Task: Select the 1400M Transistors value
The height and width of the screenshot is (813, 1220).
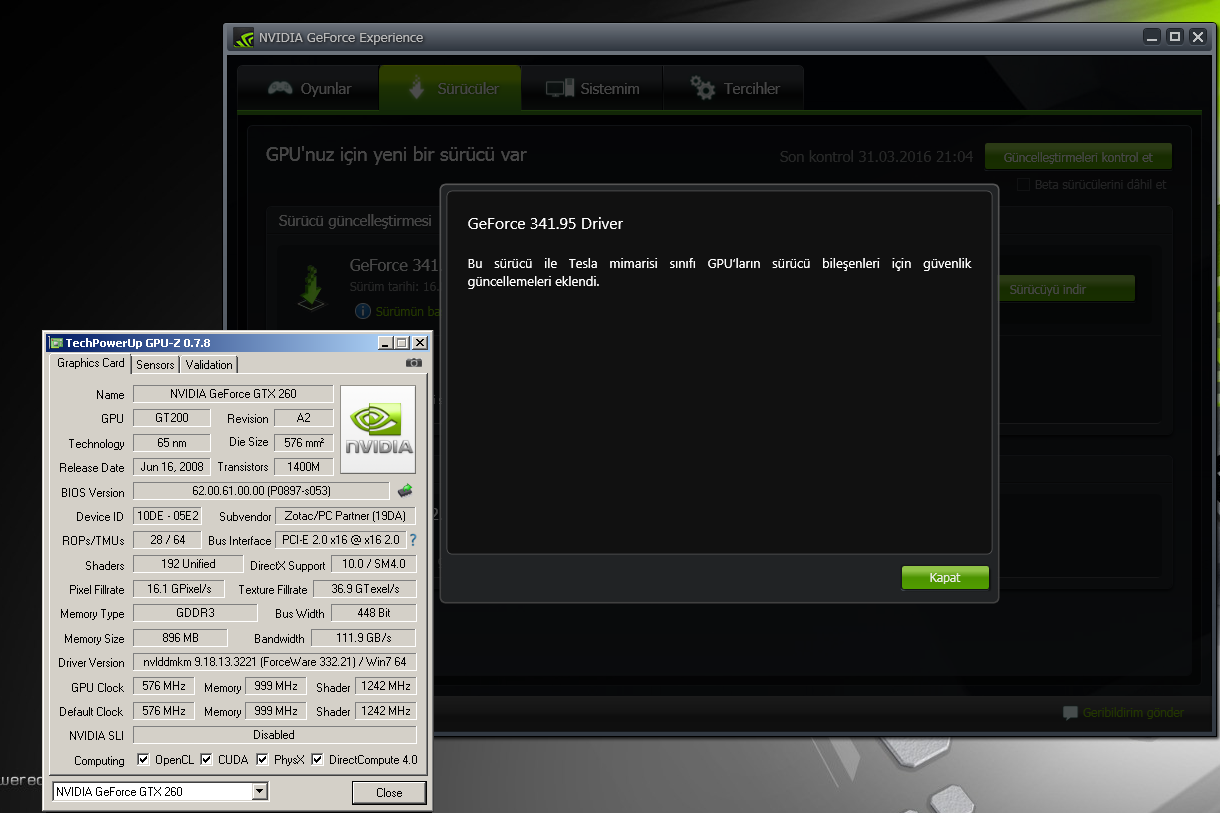Action: coord(303,467)
